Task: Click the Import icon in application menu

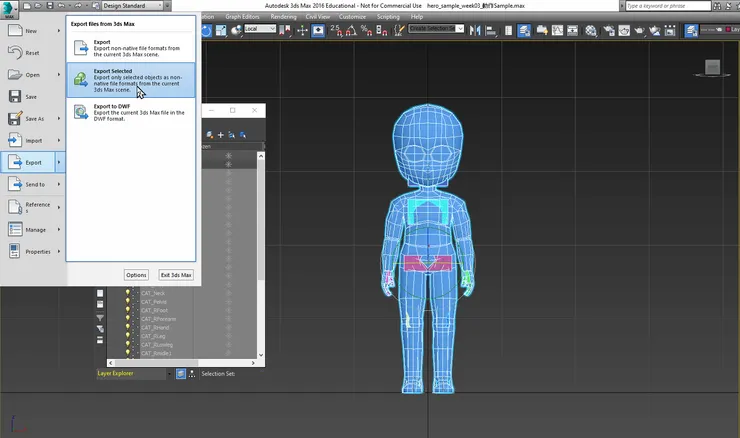Action: 16,140
